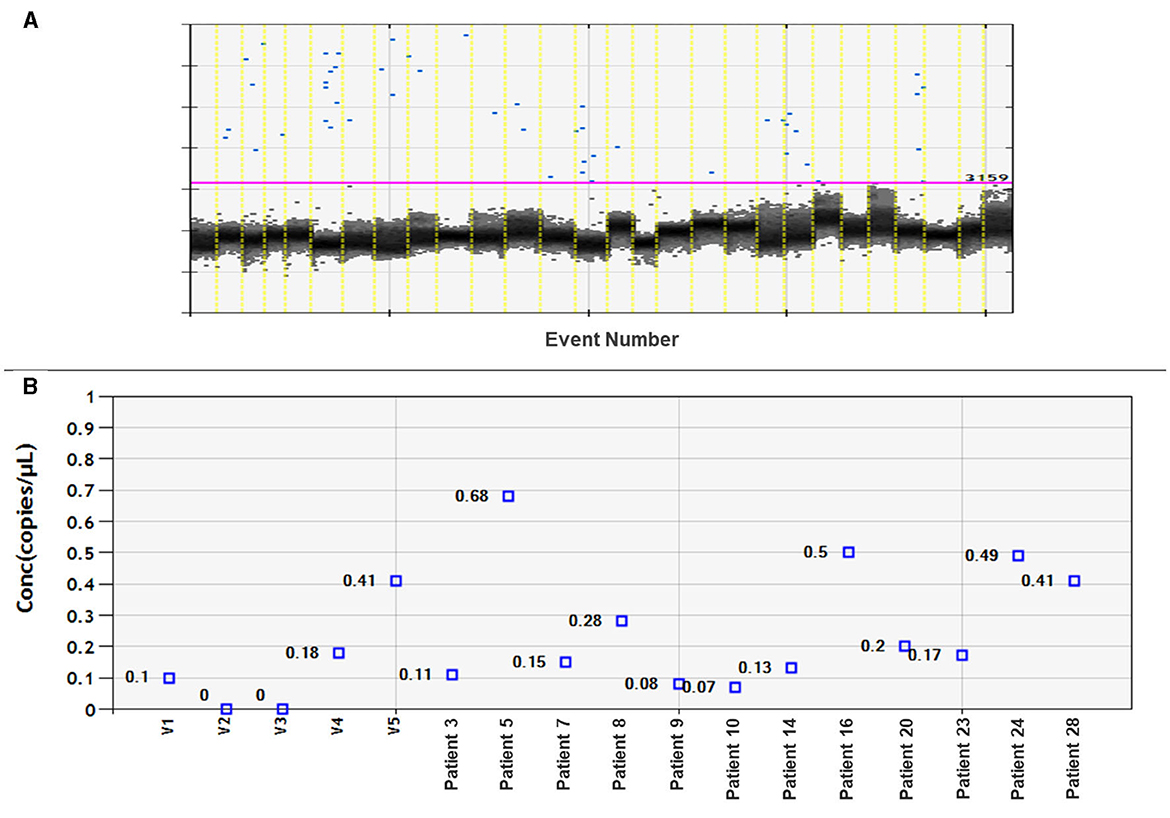Select the 'V4' x-axis label
The image size is (1170, 818).
pyautogui.click(x=339, y=726)
